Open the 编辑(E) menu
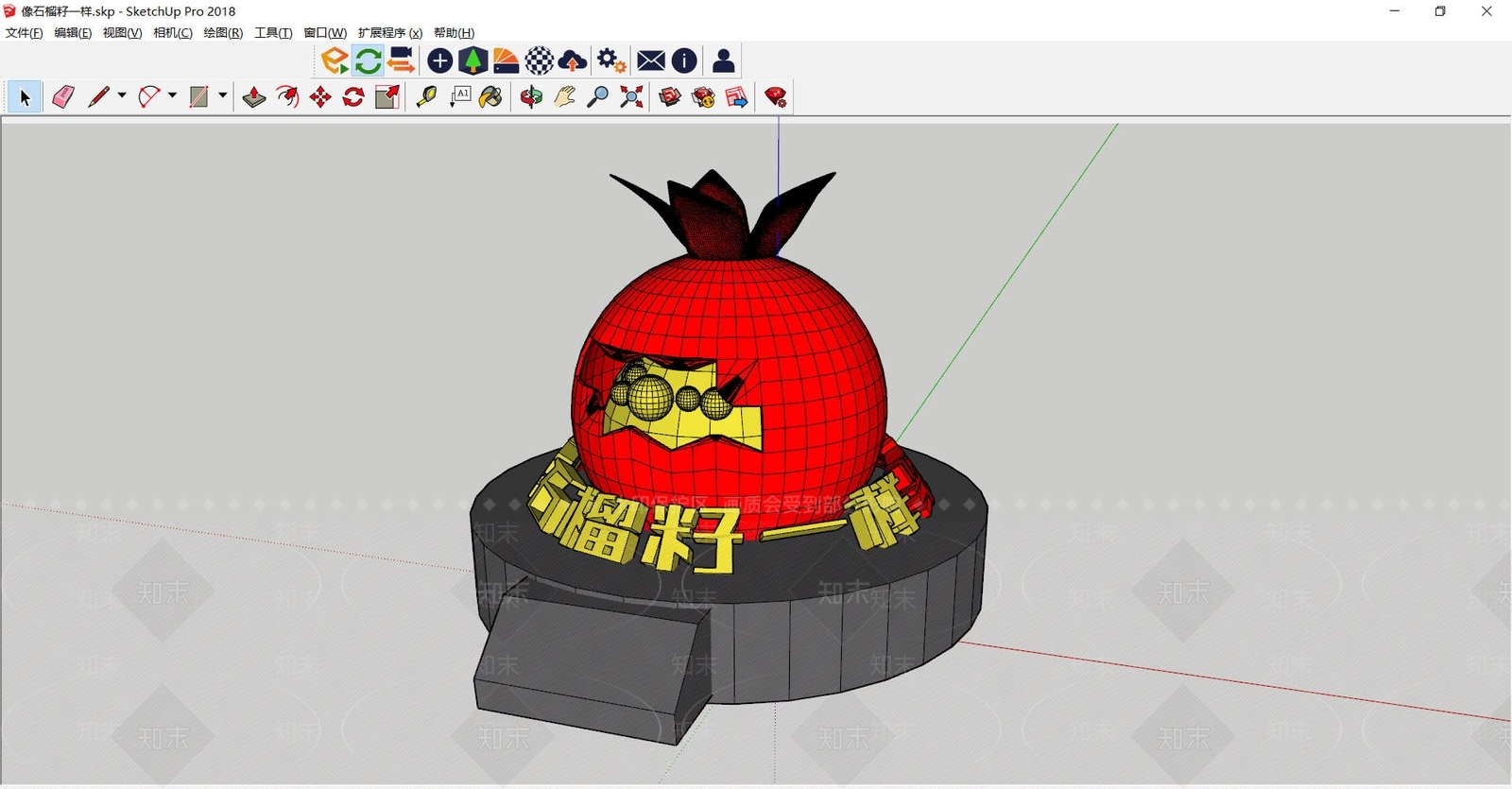This screenshot has height=789, width=1512. [73, 33]
